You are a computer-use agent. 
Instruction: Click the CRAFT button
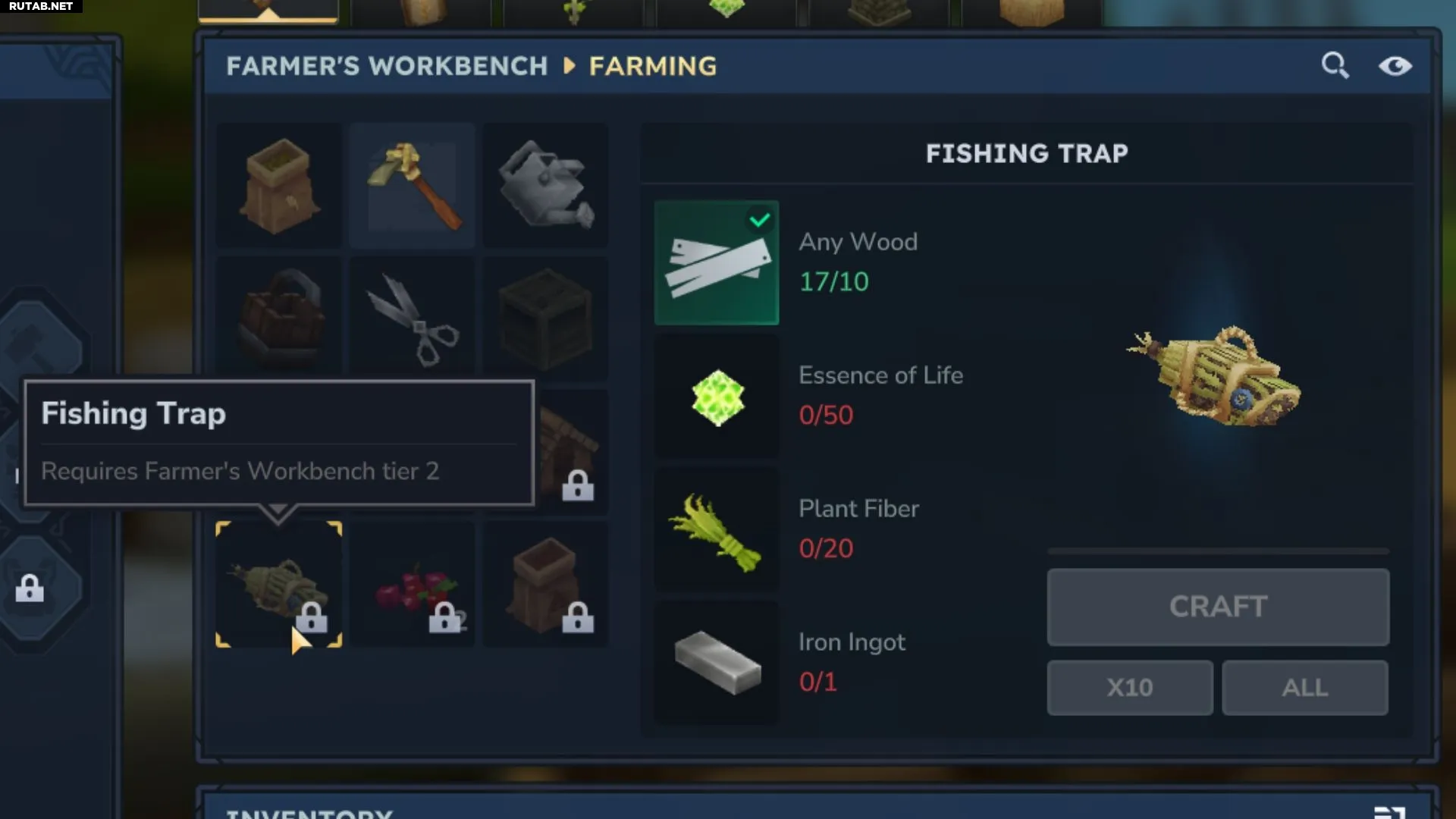tap(1218, 607)
